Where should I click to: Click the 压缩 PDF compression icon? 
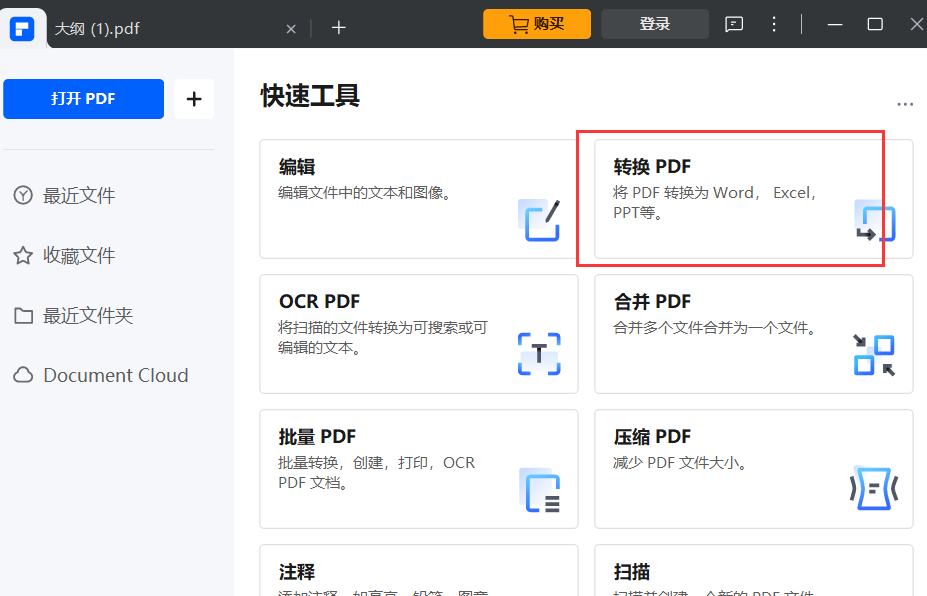click(874, 490)
